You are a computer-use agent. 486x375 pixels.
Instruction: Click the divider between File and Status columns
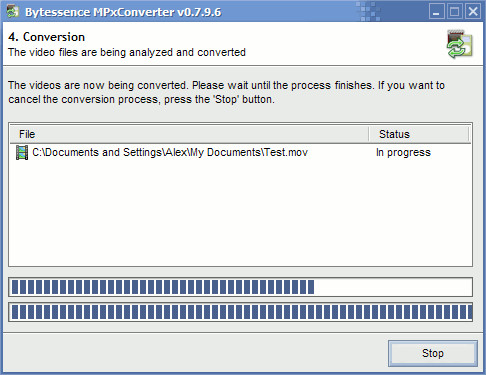click(369, 134)
